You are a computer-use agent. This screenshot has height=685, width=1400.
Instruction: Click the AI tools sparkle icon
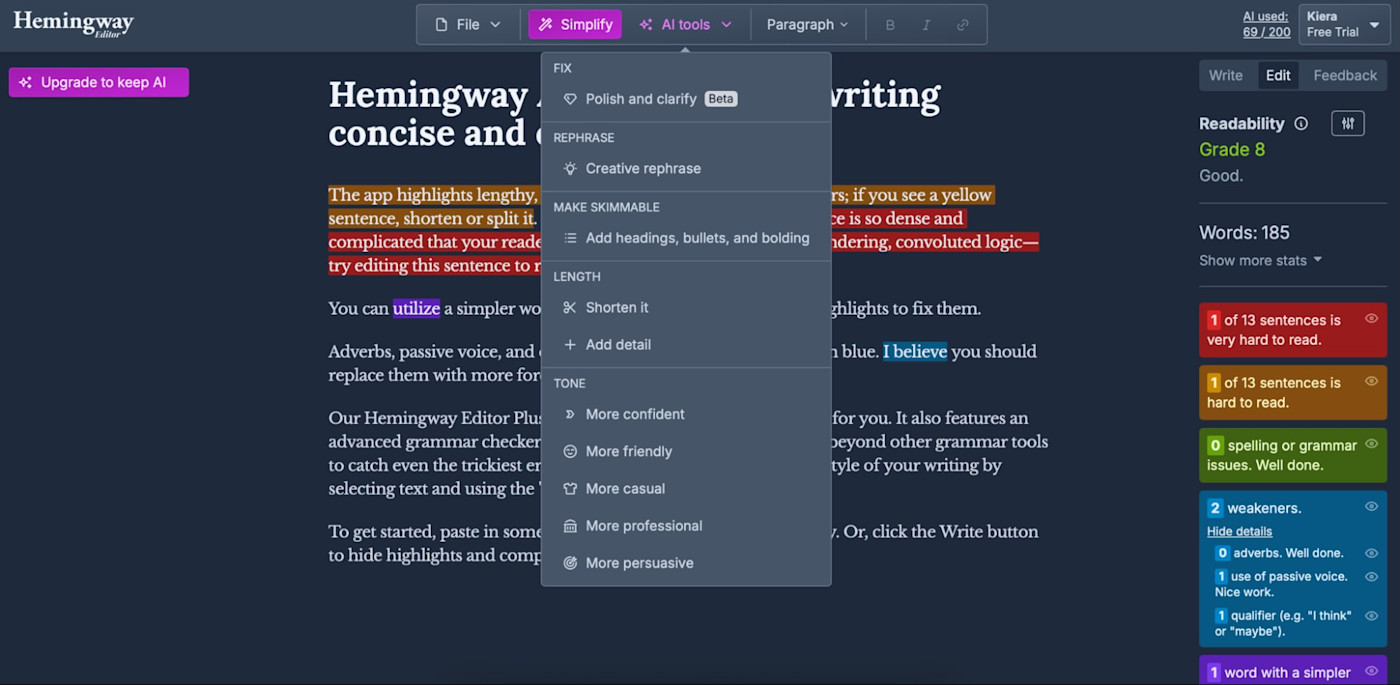(x=646, y=24)
